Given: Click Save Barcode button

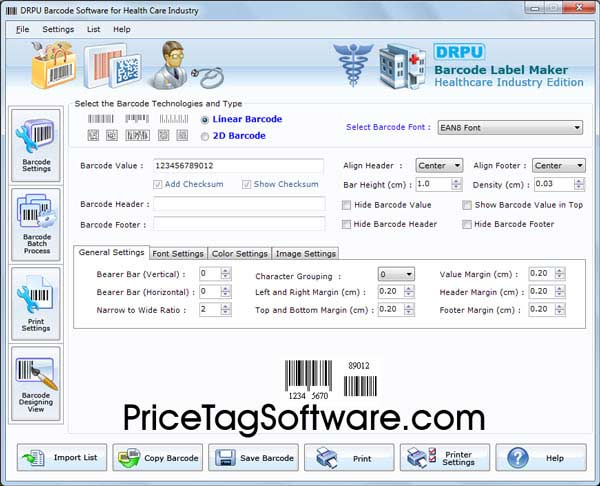Looking at the screenshot, I should tap(253, 457).
